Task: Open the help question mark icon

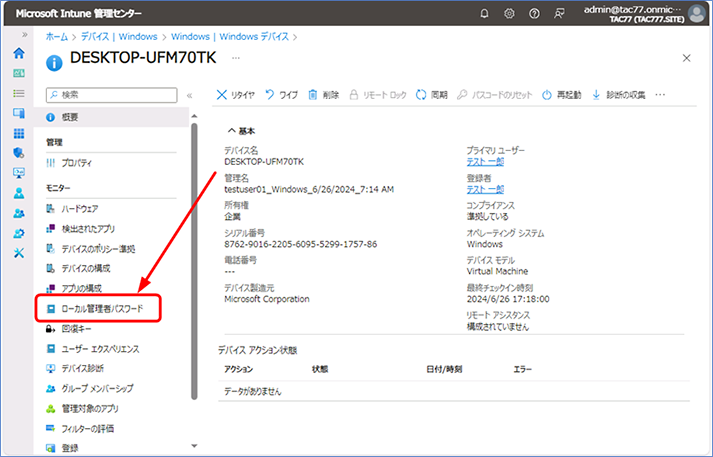Action: click(534, 14)
